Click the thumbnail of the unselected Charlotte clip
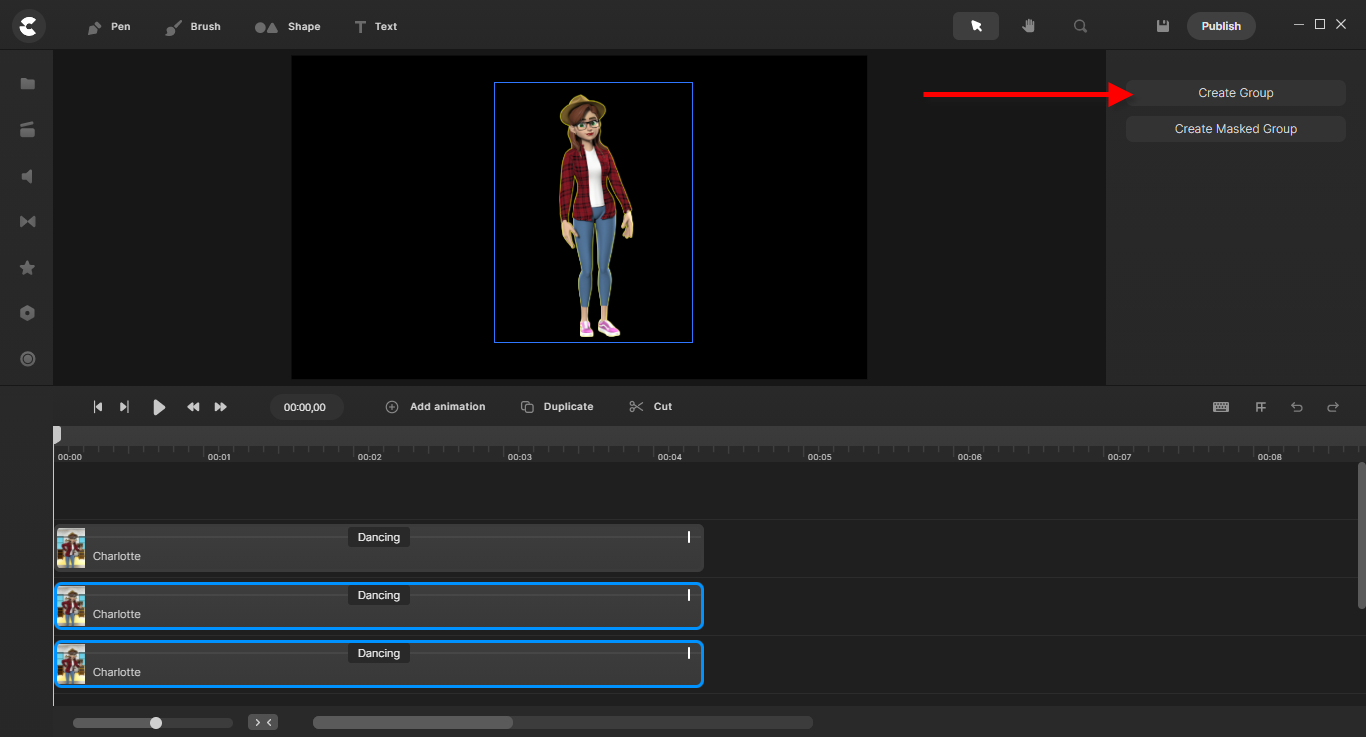 (x=71, y=548)
